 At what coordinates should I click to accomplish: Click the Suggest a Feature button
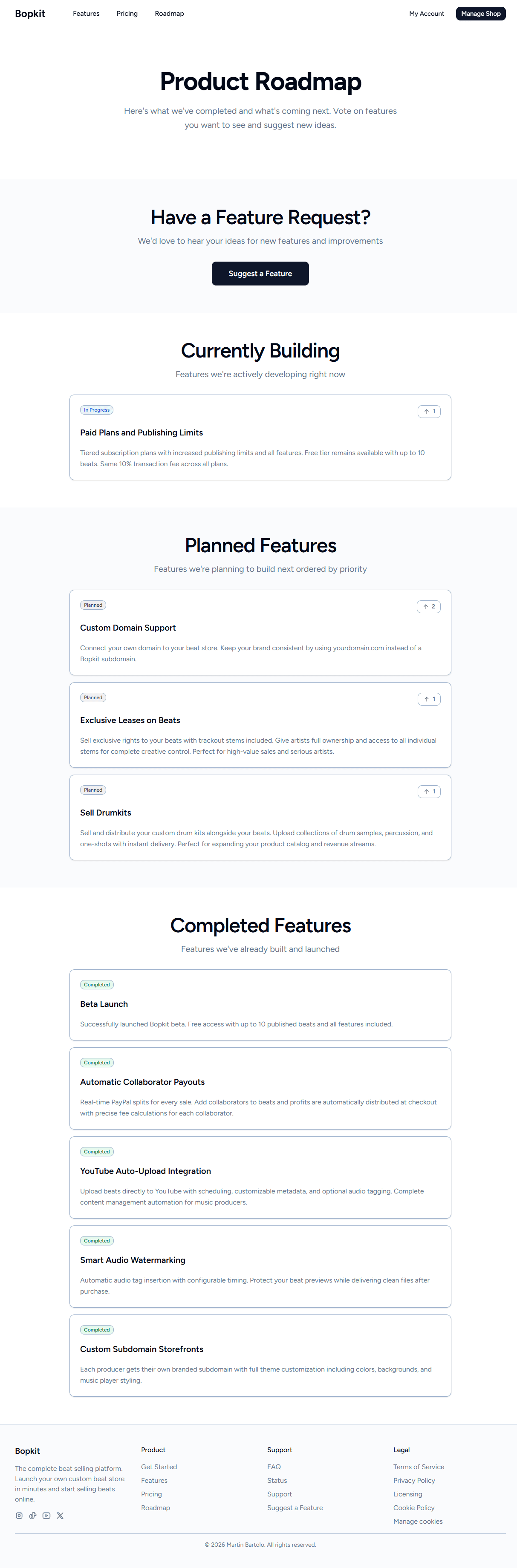click(x=260, y=273)
